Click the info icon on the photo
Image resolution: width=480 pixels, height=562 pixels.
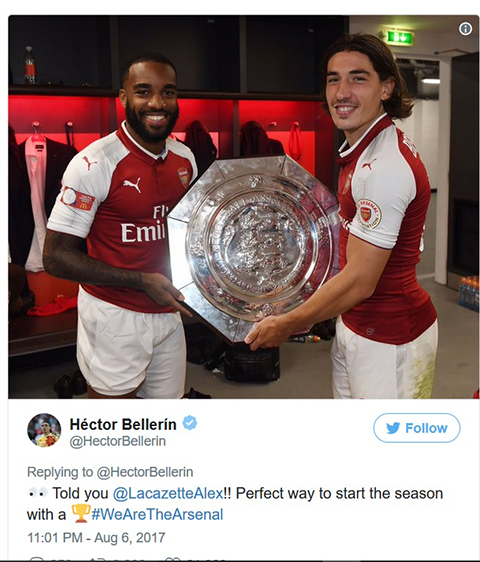point(465,29)
